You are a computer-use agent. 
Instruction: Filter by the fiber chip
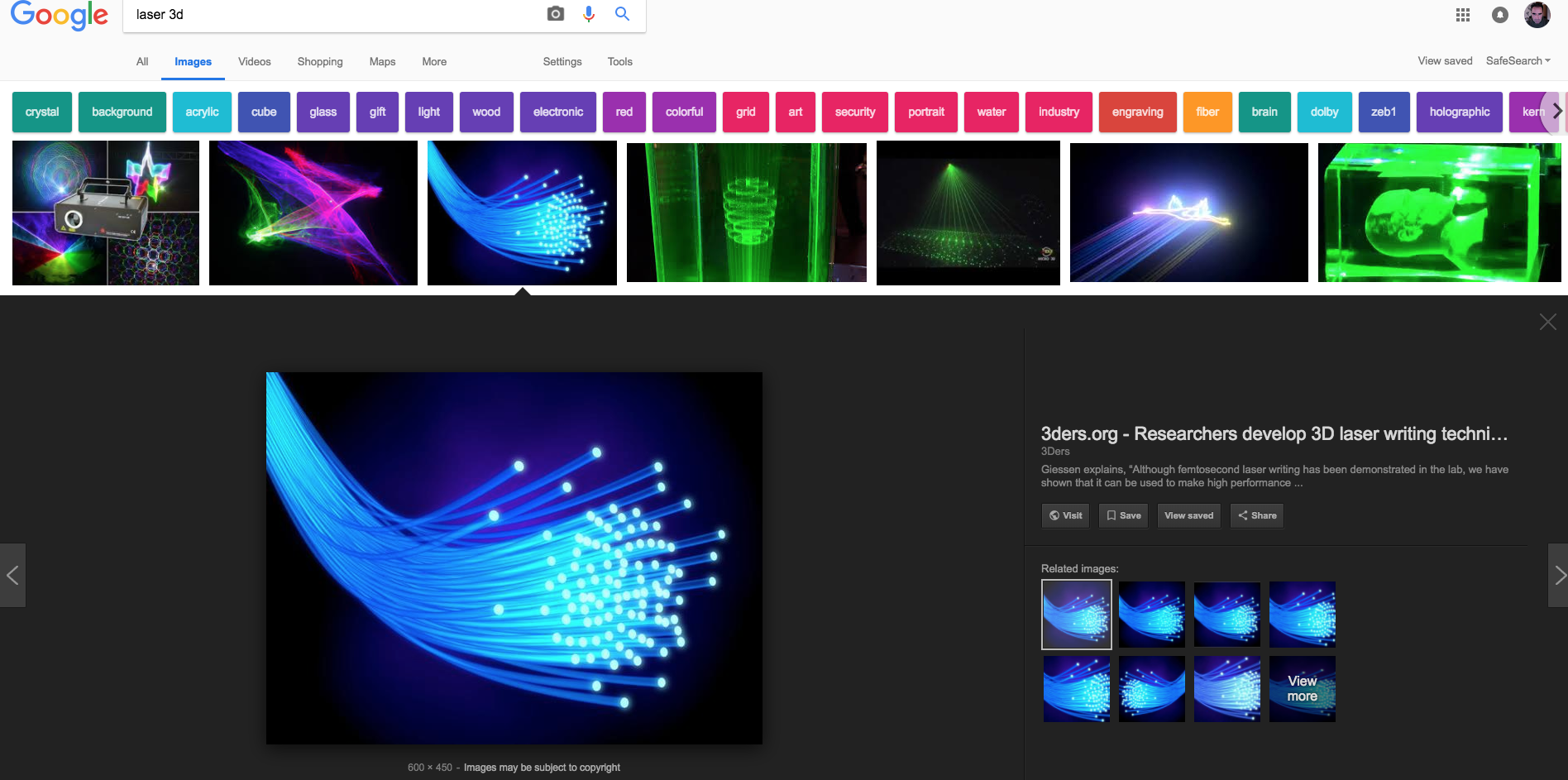[1207, 112]
